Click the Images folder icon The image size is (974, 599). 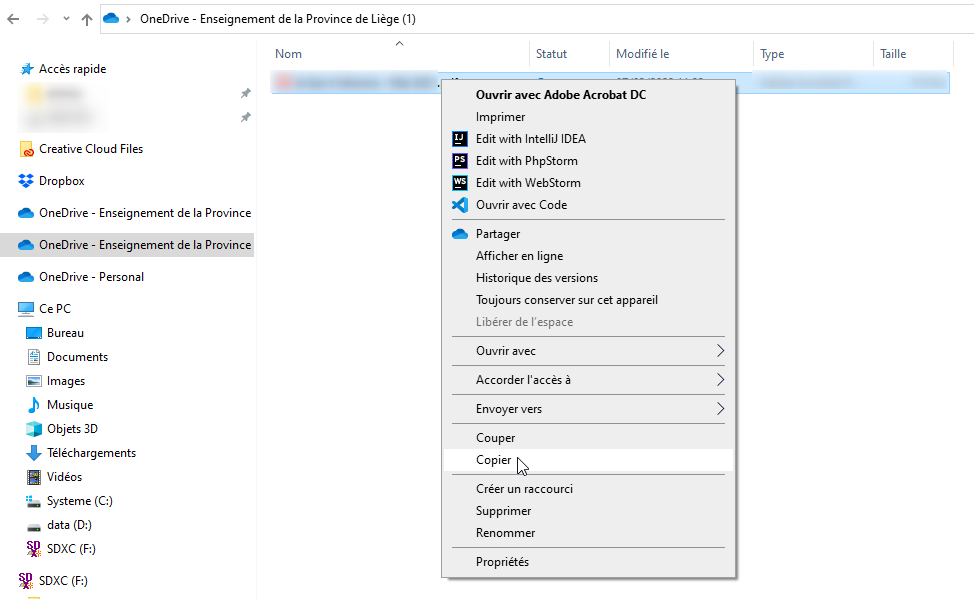pyautogui.click(x=34, y=381)
